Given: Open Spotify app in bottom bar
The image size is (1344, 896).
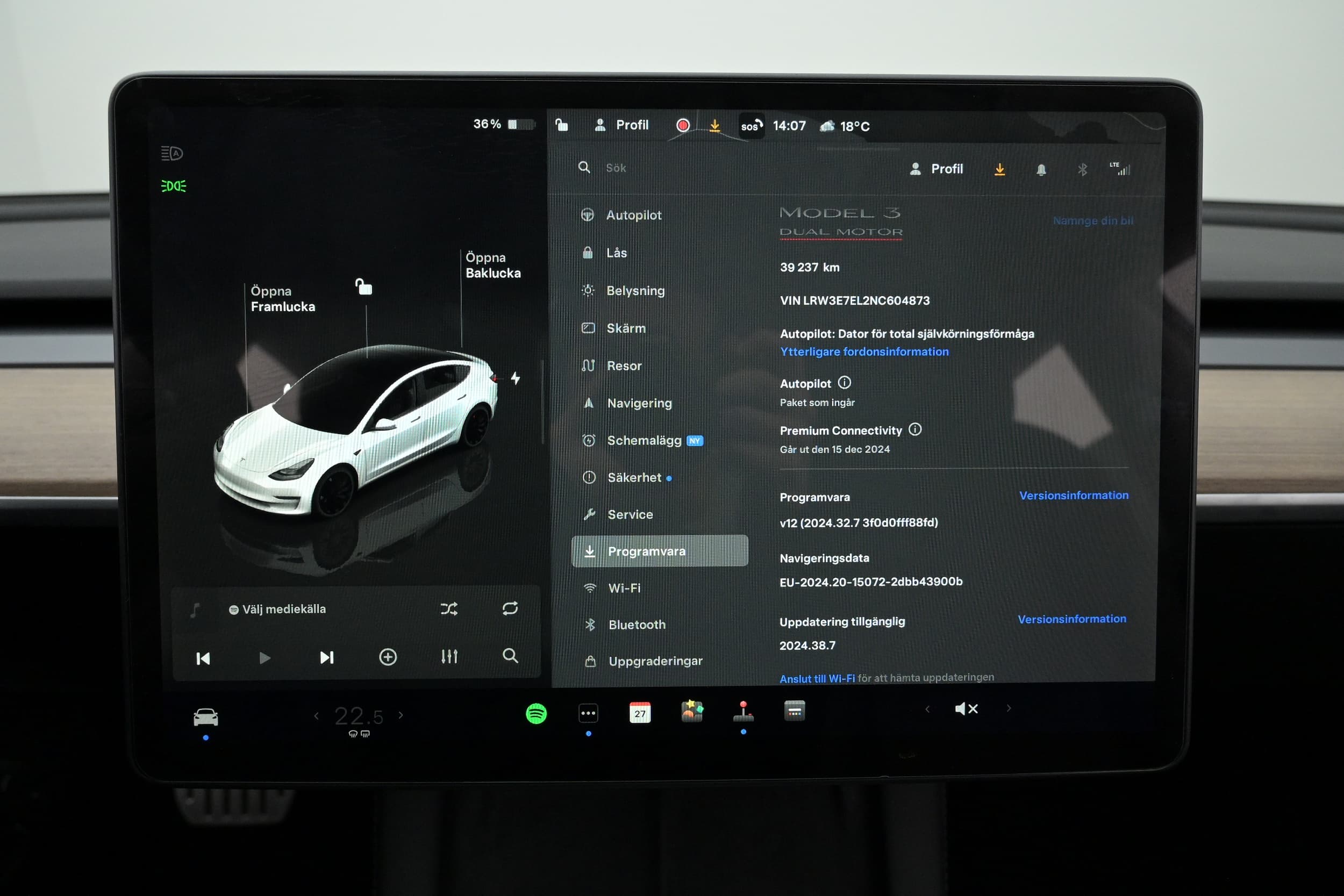Looking at the screenshot, I should click(536, 713).
